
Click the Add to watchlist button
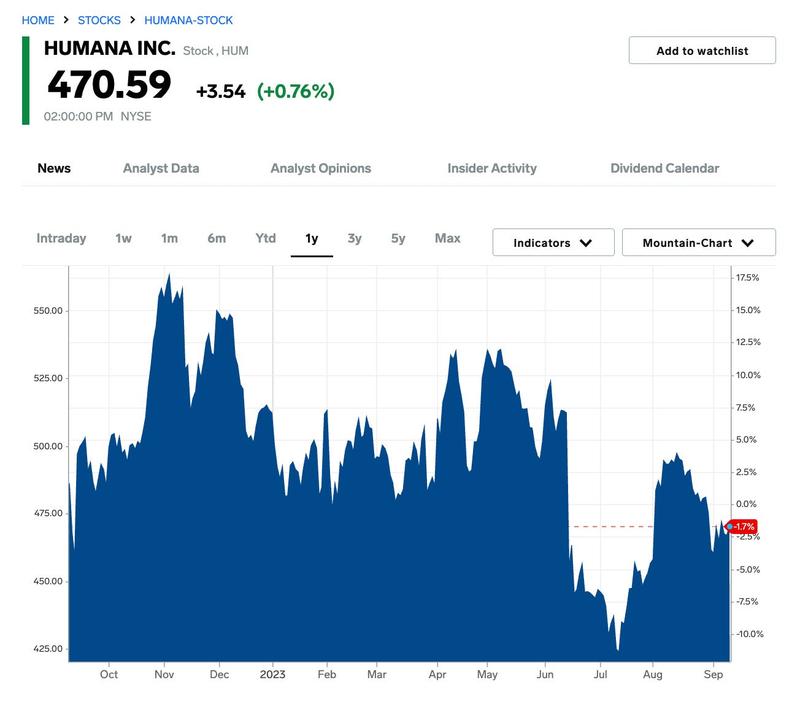coord(702,51)
